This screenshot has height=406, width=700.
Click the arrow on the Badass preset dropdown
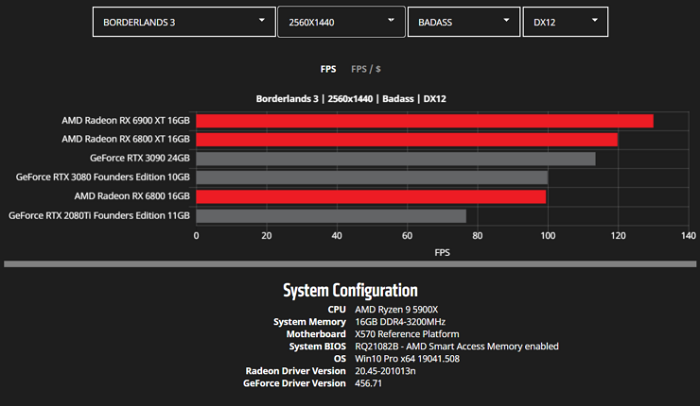[x=505, y=20]
